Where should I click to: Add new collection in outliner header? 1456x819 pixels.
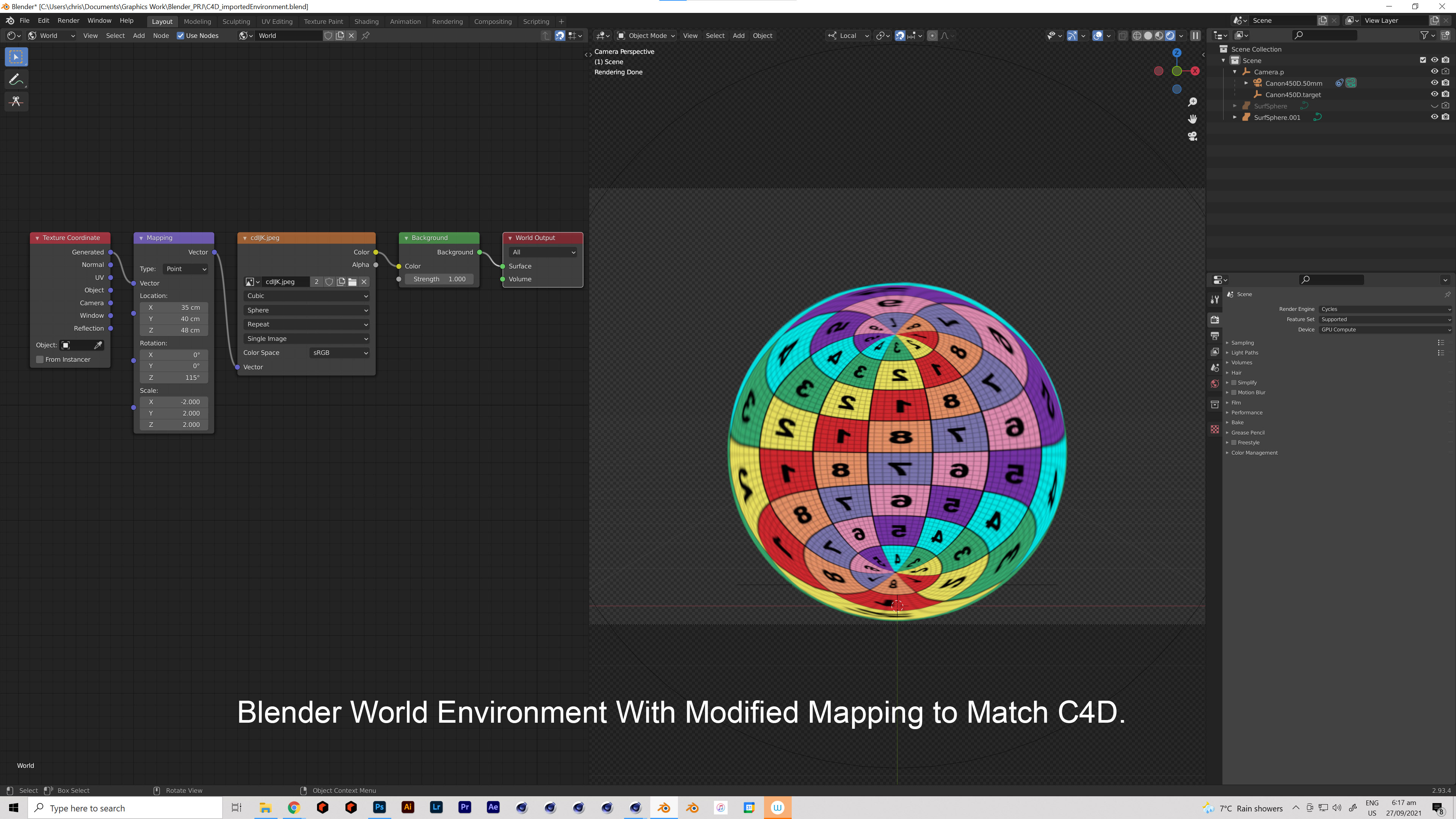[x=1445, y=35]
